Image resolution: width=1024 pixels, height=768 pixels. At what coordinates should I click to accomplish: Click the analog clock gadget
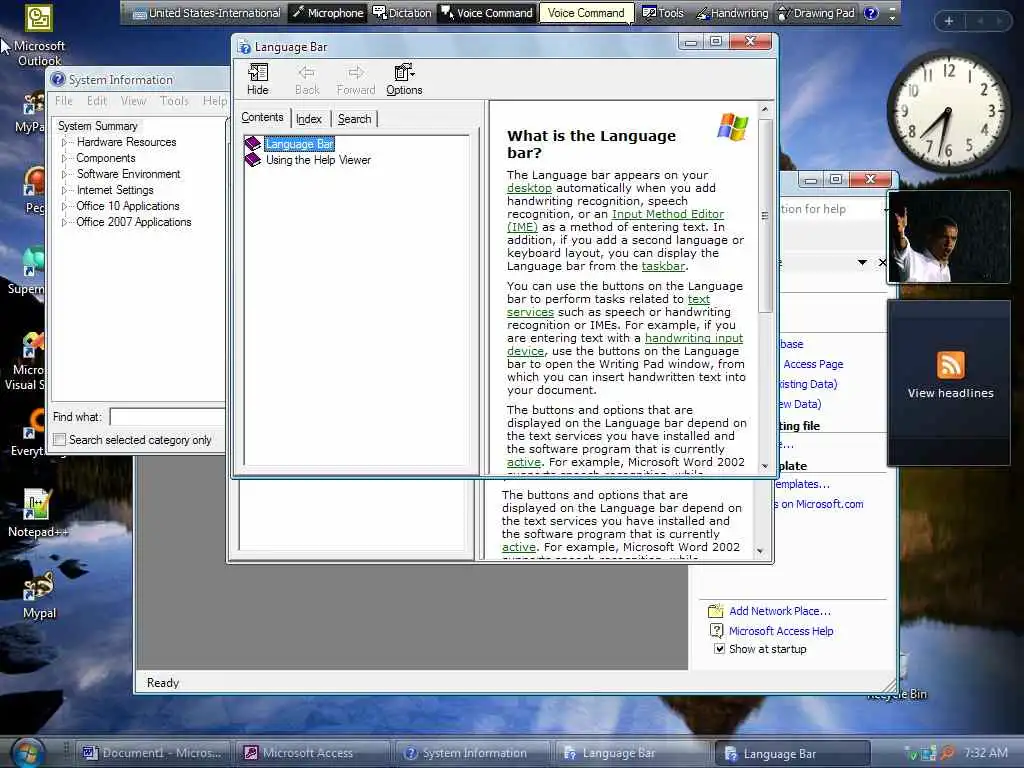point(948,111)
